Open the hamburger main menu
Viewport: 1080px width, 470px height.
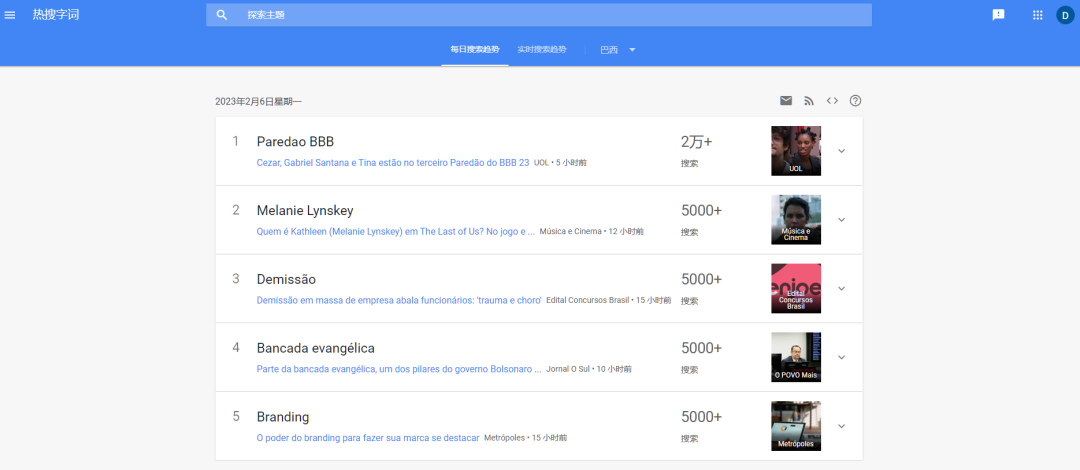[x=10, y=14]
